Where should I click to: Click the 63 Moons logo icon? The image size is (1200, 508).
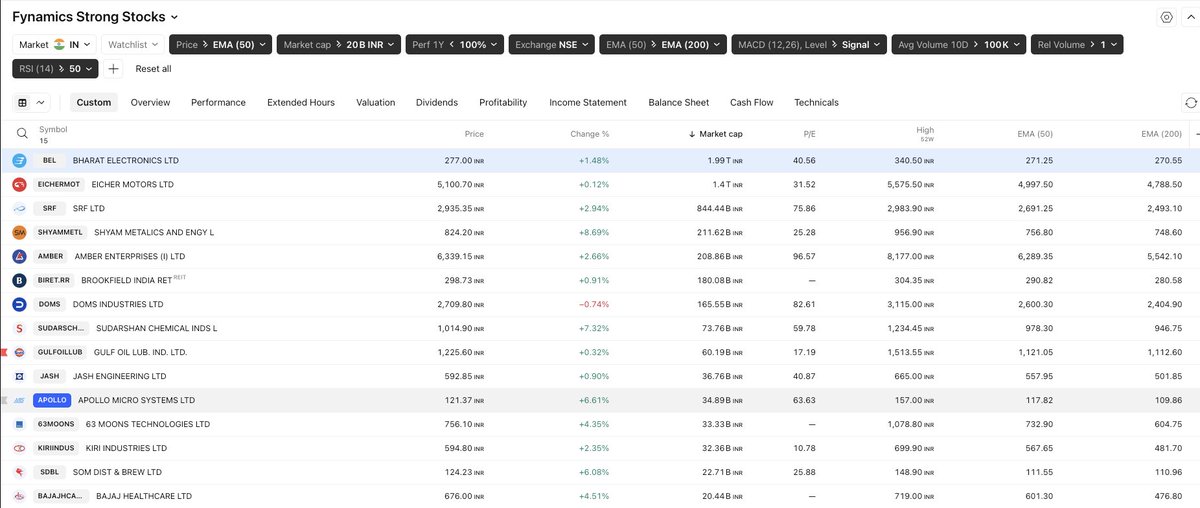[19, 424]
